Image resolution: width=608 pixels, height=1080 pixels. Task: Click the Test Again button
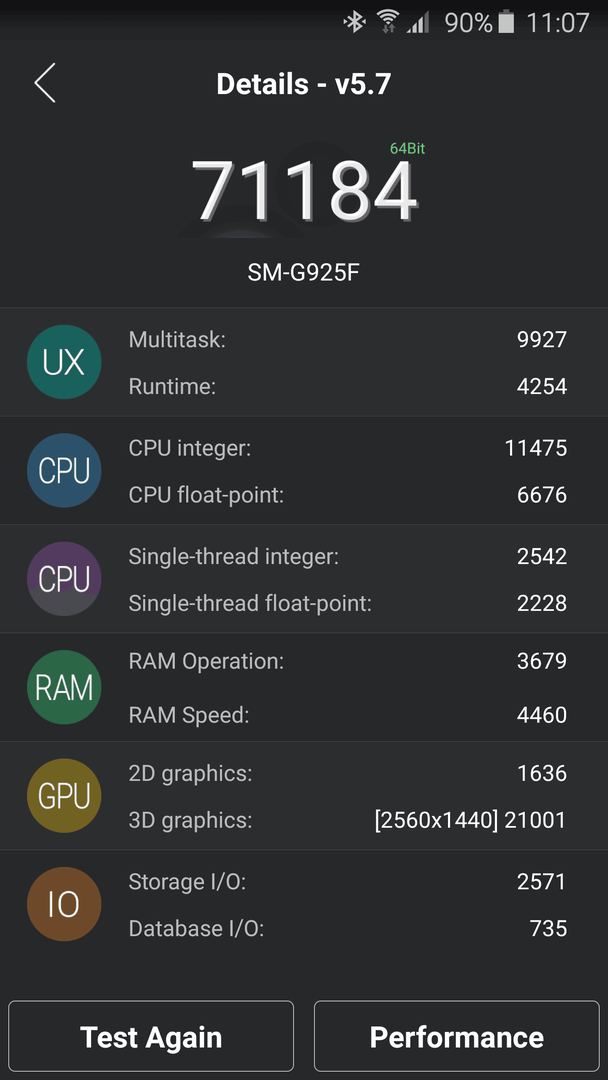tap(151, 1037)
